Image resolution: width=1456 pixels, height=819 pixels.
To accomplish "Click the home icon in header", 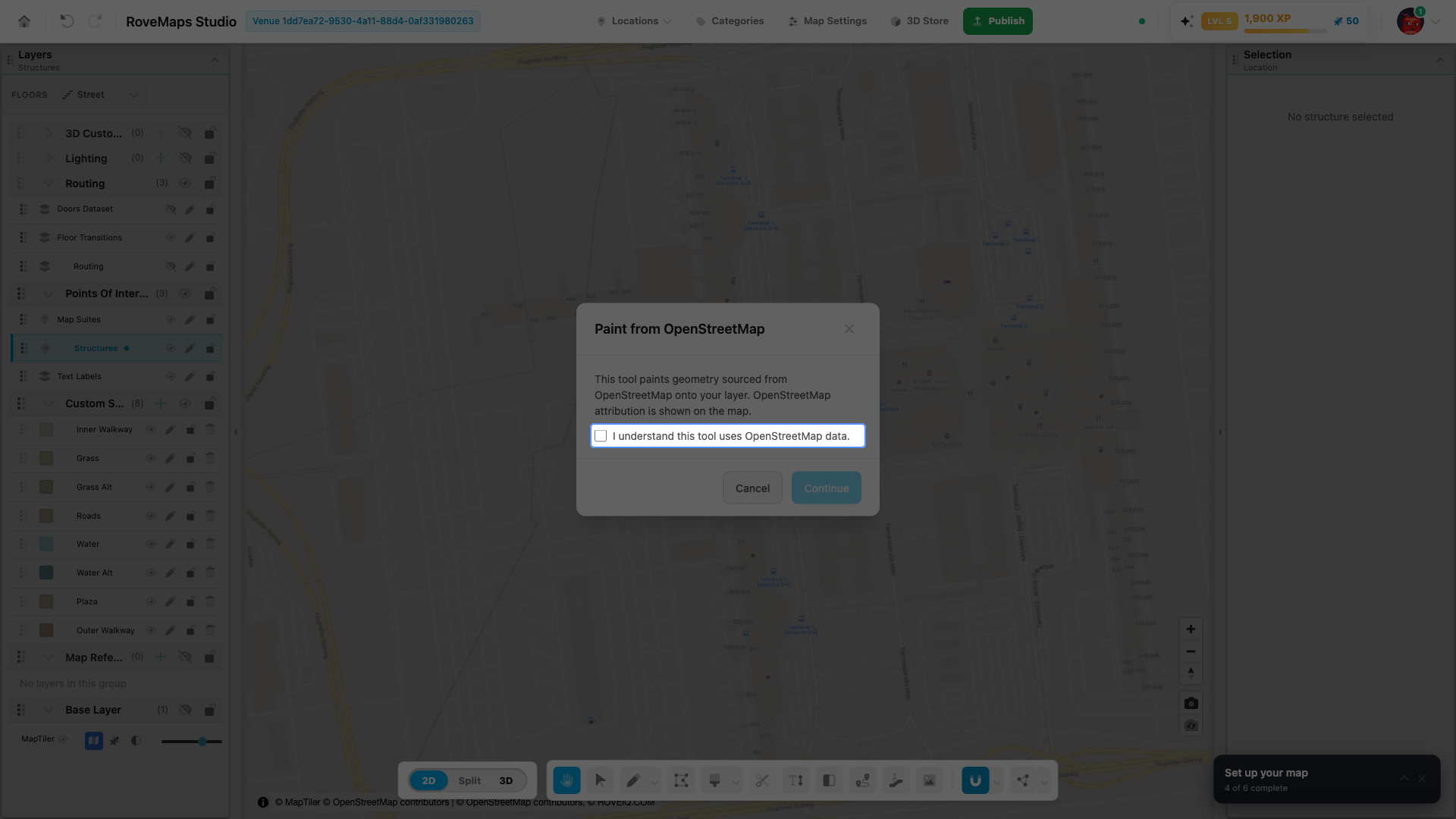I will pyautogui.click(x=24, y=21).
